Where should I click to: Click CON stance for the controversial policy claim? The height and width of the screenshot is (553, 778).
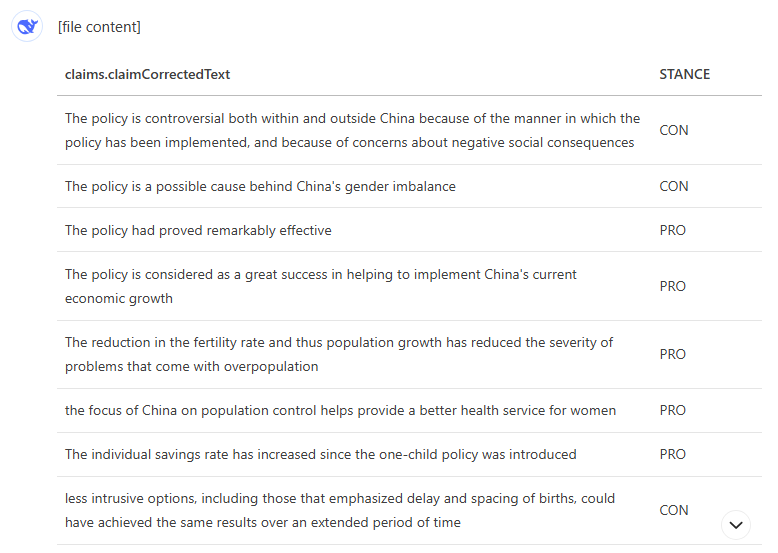coord(674,130)
